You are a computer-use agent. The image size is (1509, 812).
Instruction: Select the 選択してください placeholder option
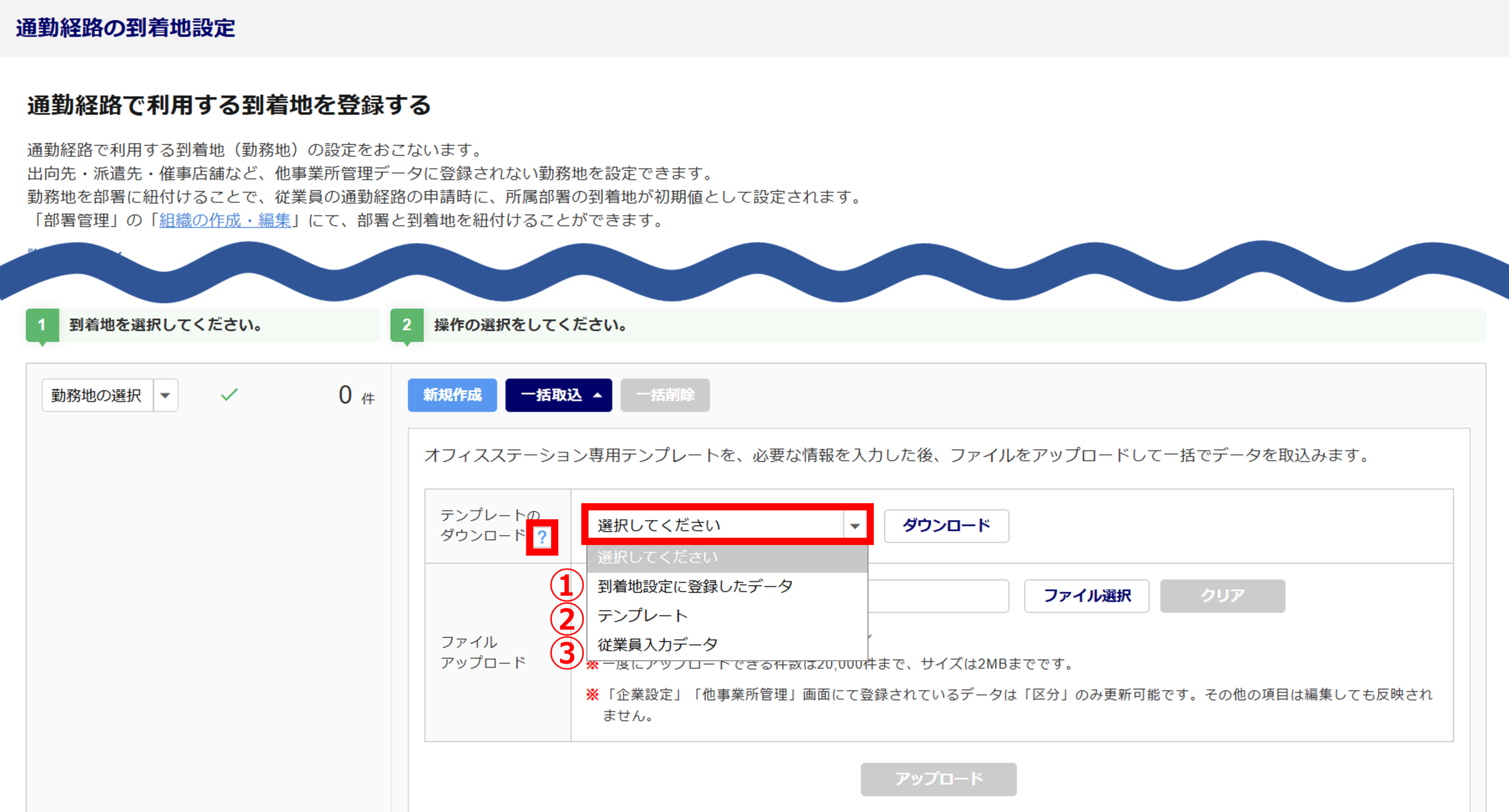(x=657, y=557)
